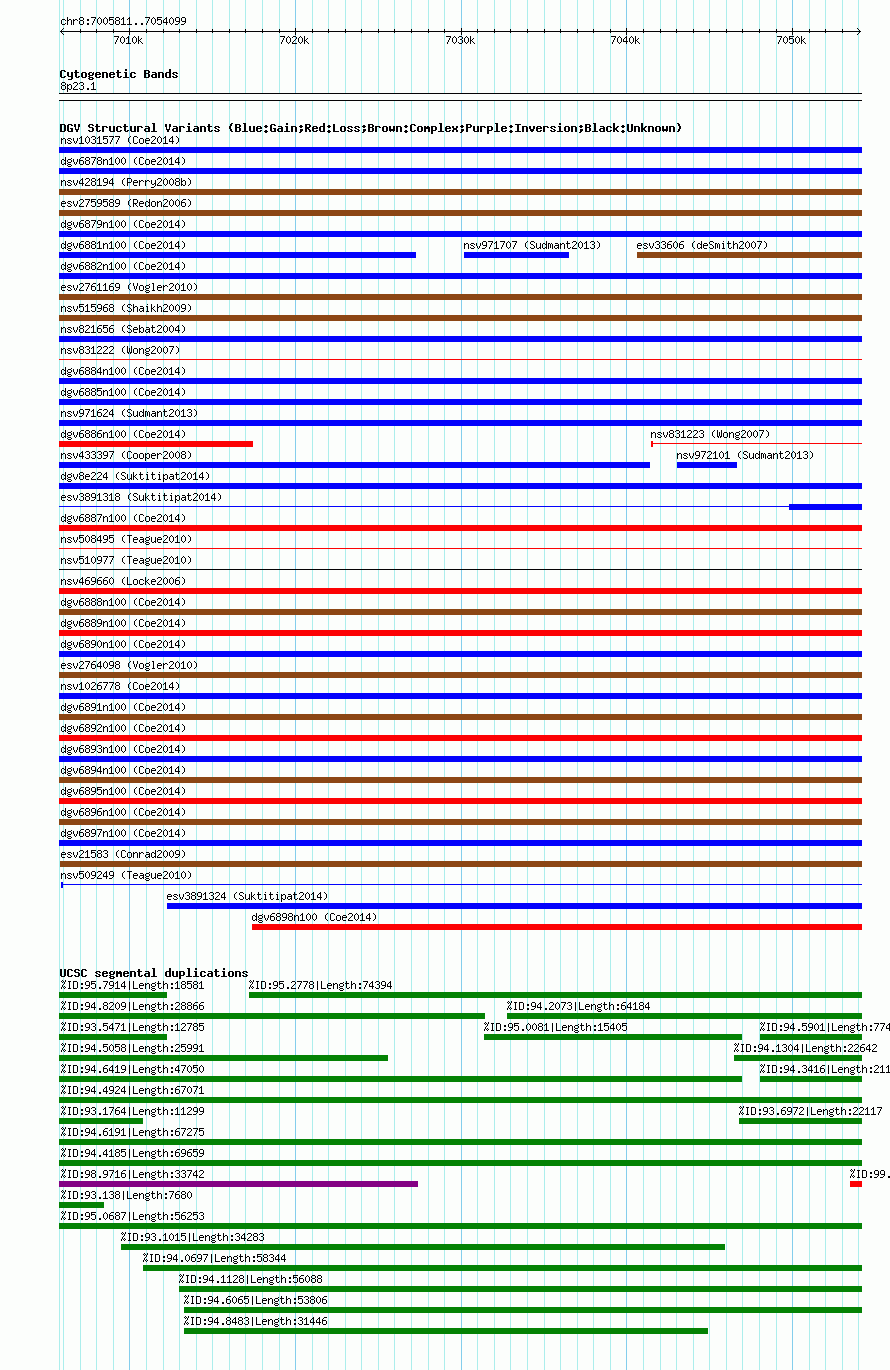Select duplication %ID:95.0081|Length:15405
The image size is (890, 1370).
coord(556,1028)
